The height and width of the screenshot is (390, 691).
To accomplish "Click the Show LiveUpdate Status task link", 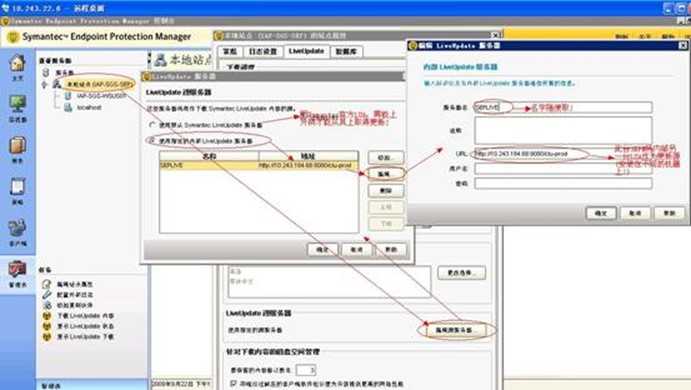I will click(x=85, y=327).
